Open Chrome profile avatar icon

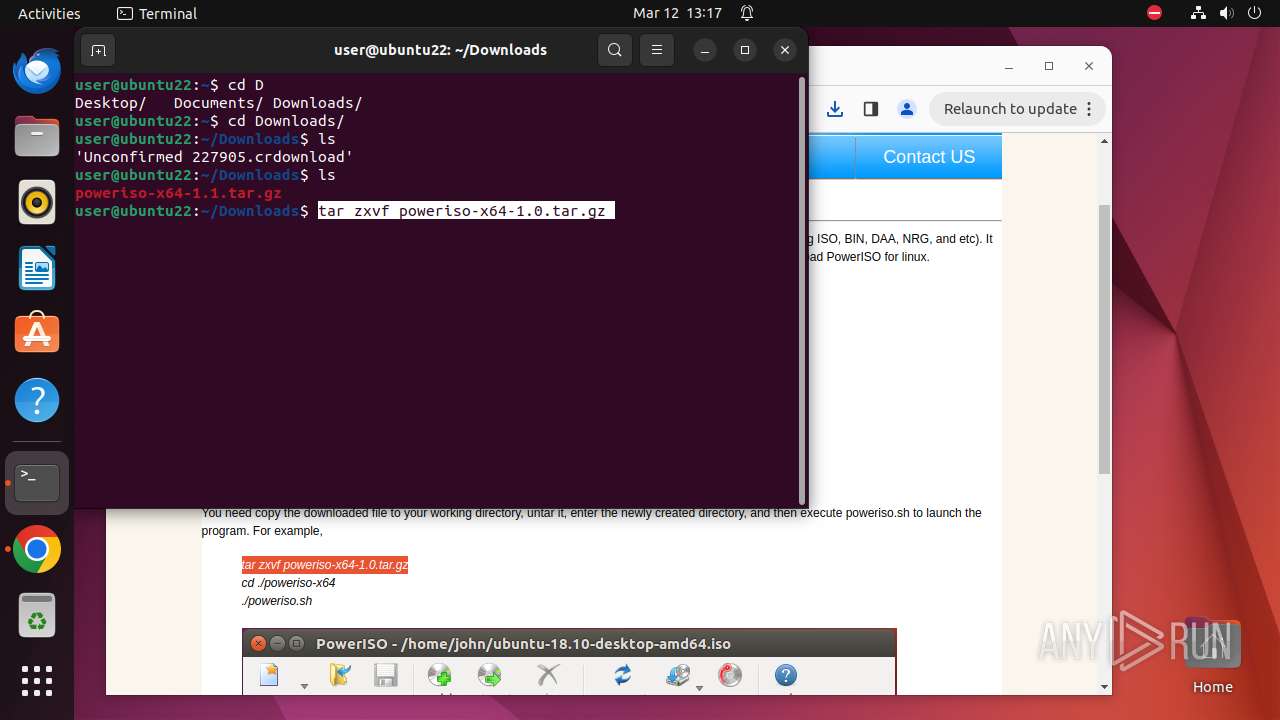906,109
